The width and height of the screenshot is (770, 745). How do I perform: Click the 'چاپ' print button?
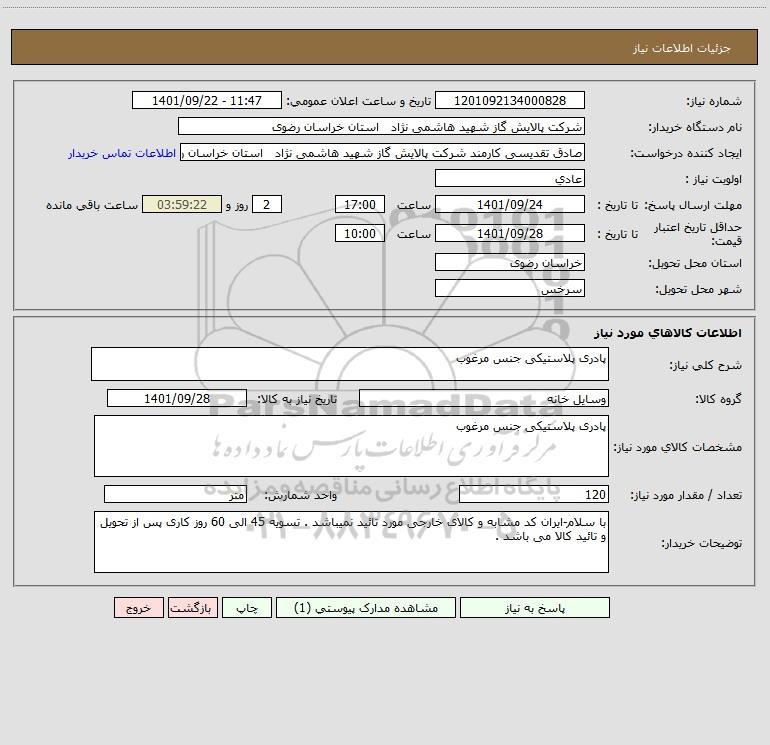point(247,607)
